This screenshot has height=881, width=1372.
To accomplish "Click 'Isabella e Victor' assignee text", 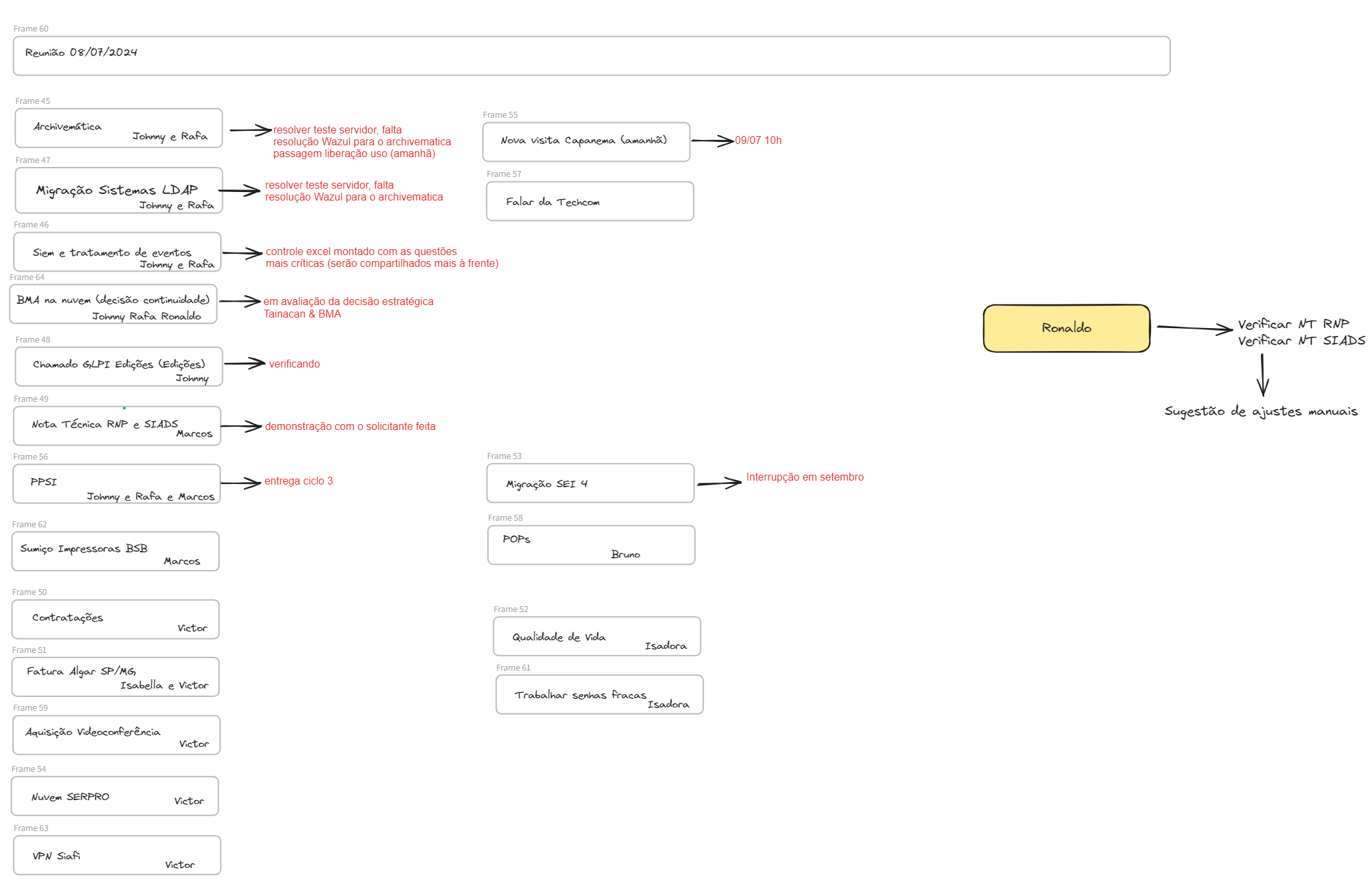I will 164,685.
